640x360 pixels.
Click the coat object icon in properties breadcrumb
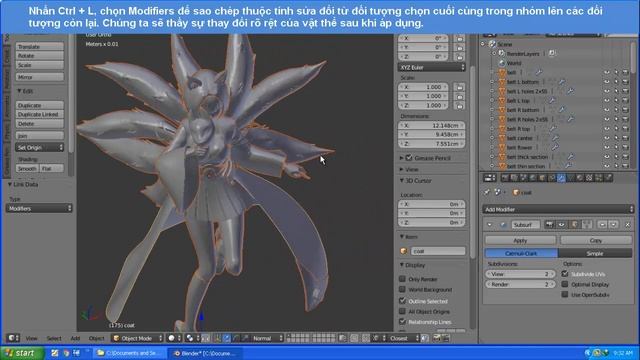pos(516,192)
